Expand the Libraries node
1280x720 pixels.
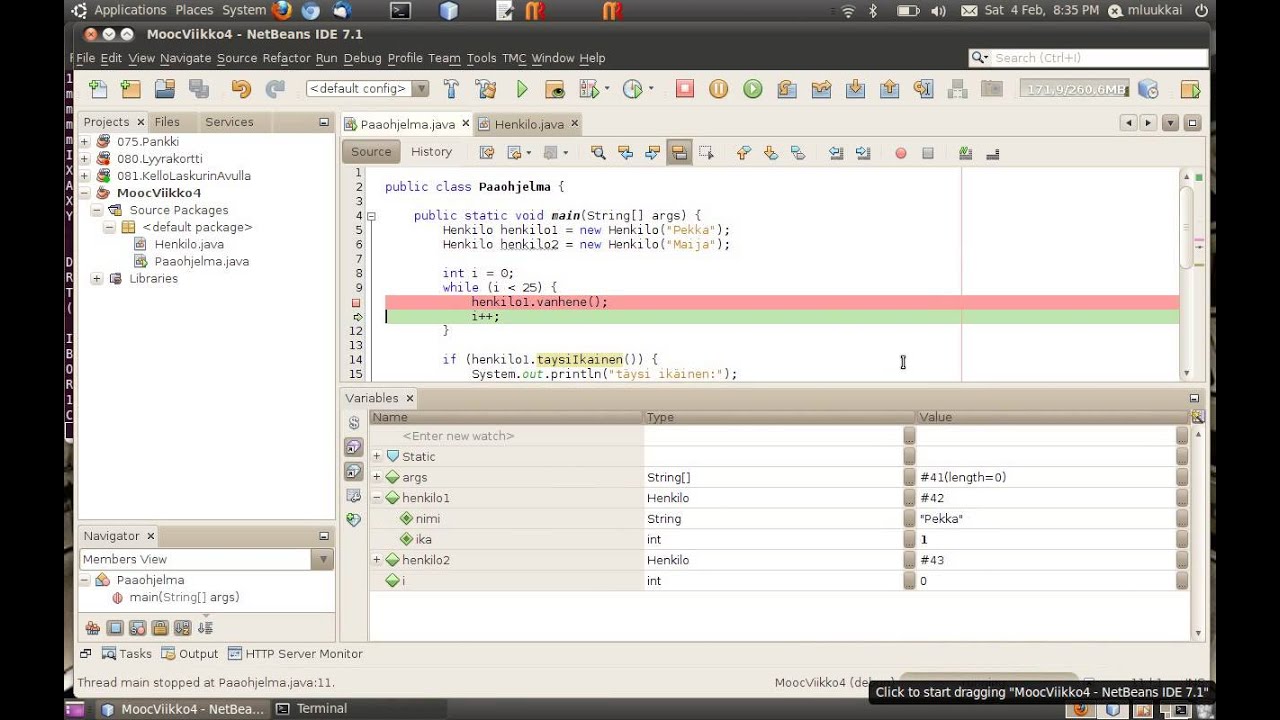point(97,279)
